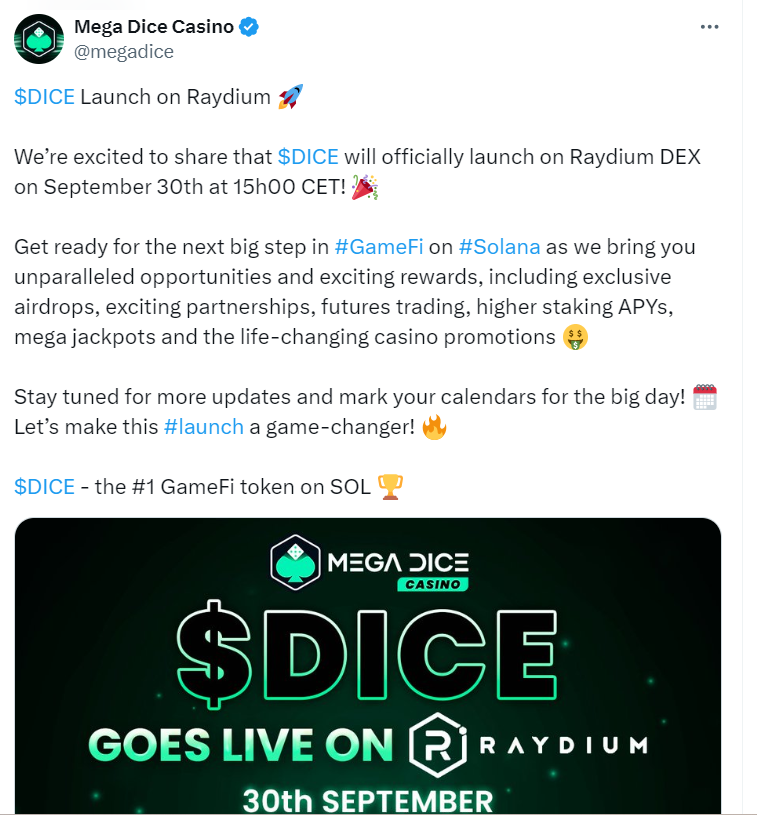Click the 30th September text in the image
The width and height of the screenshot is (757, 815).
[x=366, y=800]
